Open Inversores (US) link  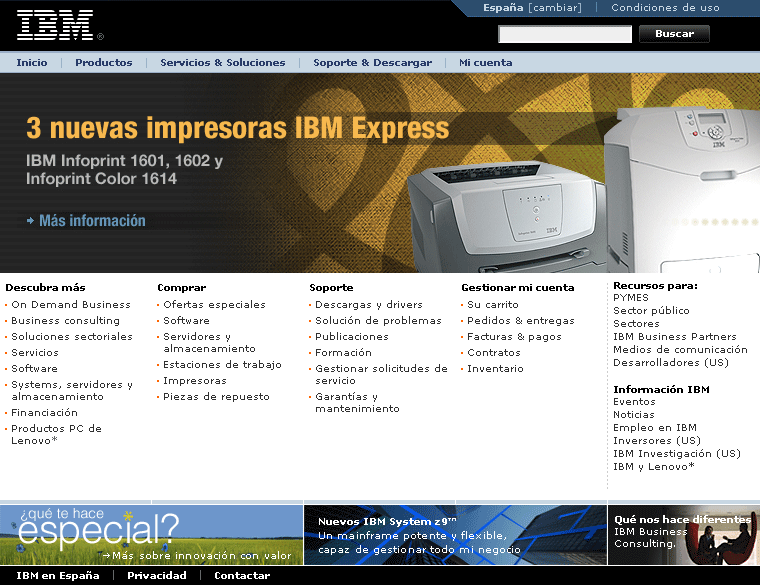(x=657, y=441)
